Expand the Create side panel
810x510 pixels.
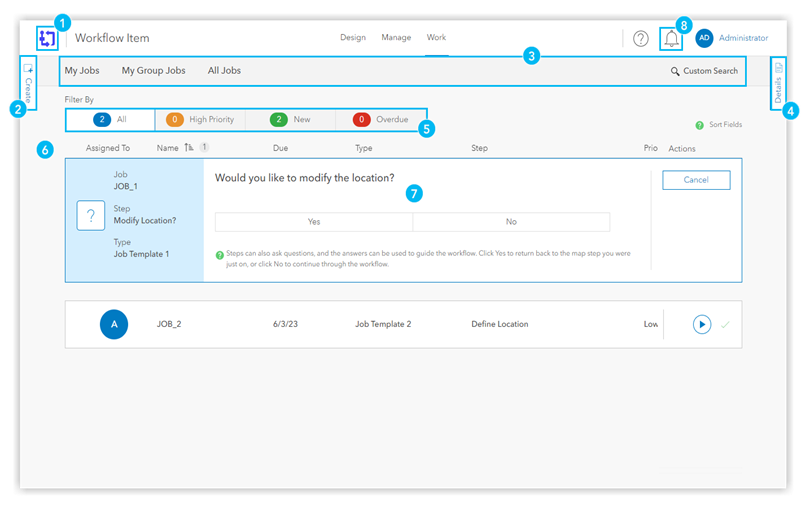pyautogui.click(x=28, y=84)
